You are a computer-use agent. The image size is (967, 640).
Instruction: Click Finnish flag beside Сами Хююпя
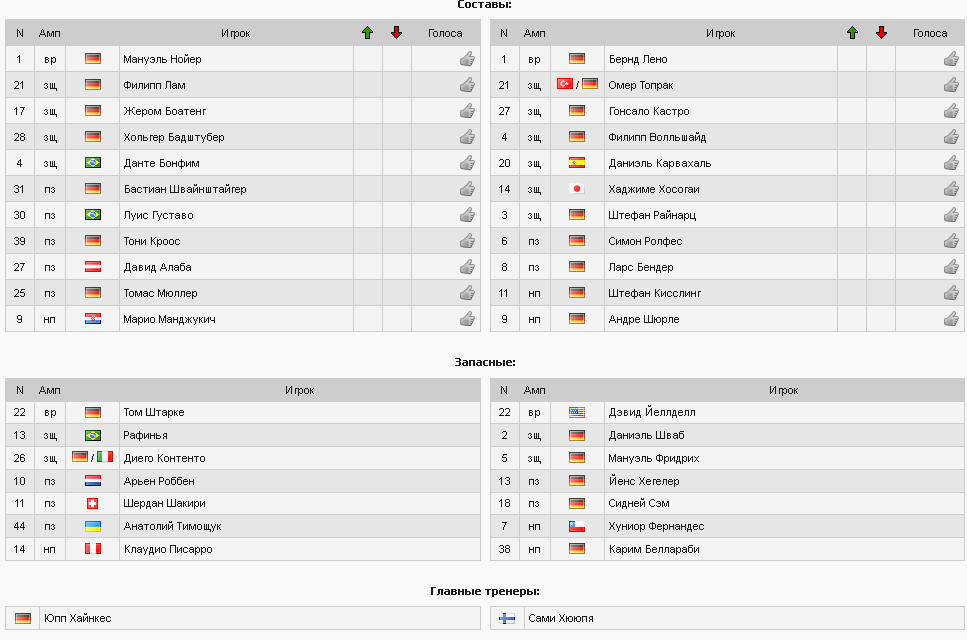(x=507, y=618)
